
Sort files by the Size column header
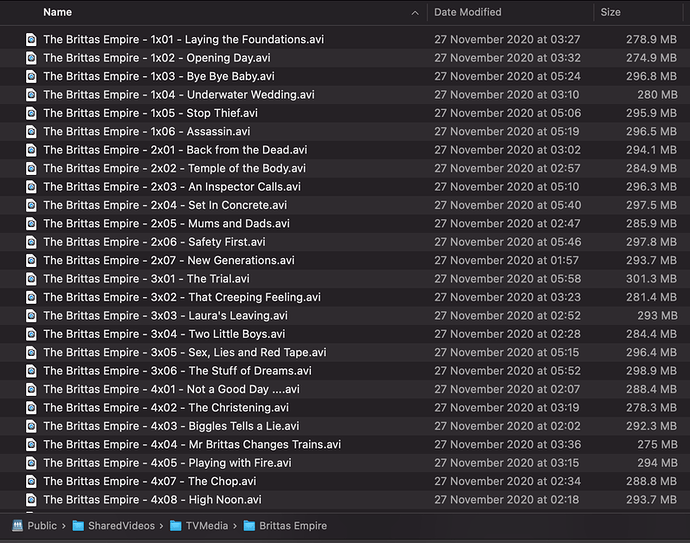pos(610,12)
